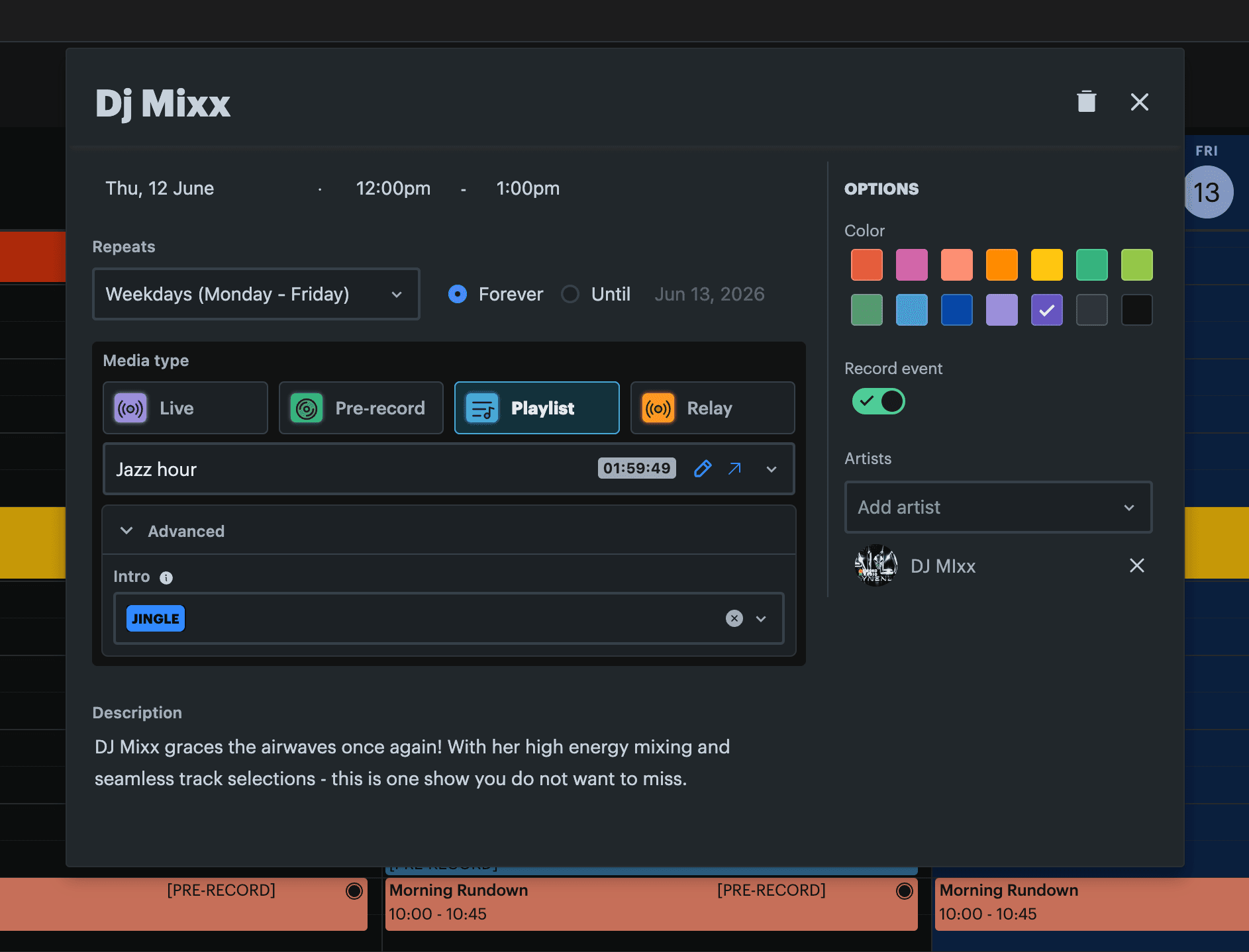The height and width of the screenshot is (952, 1249).
Task: Toggle the Record event switch
Action: tap(878, 401)
